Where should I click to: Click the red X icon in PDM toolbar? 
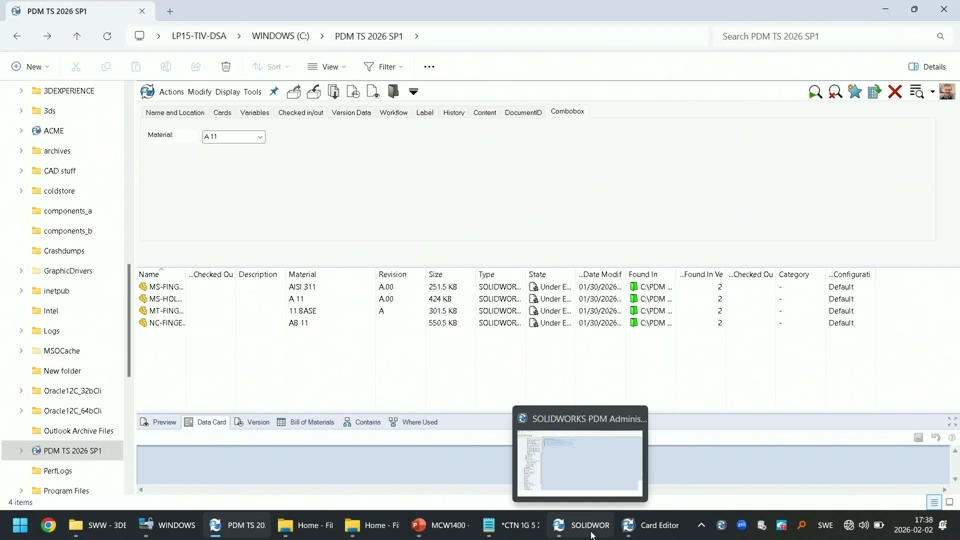(894, 92)
